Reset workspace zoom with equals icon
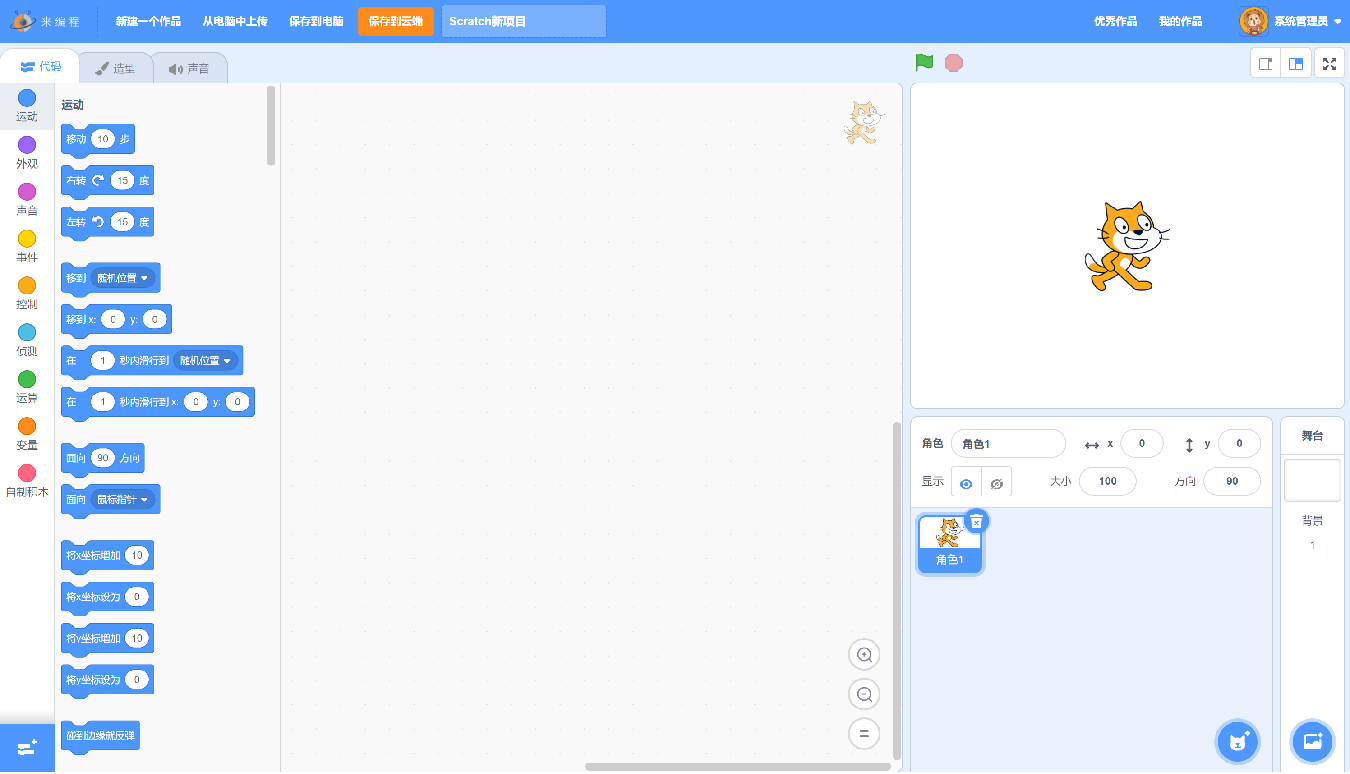 [x=864, y=733]
